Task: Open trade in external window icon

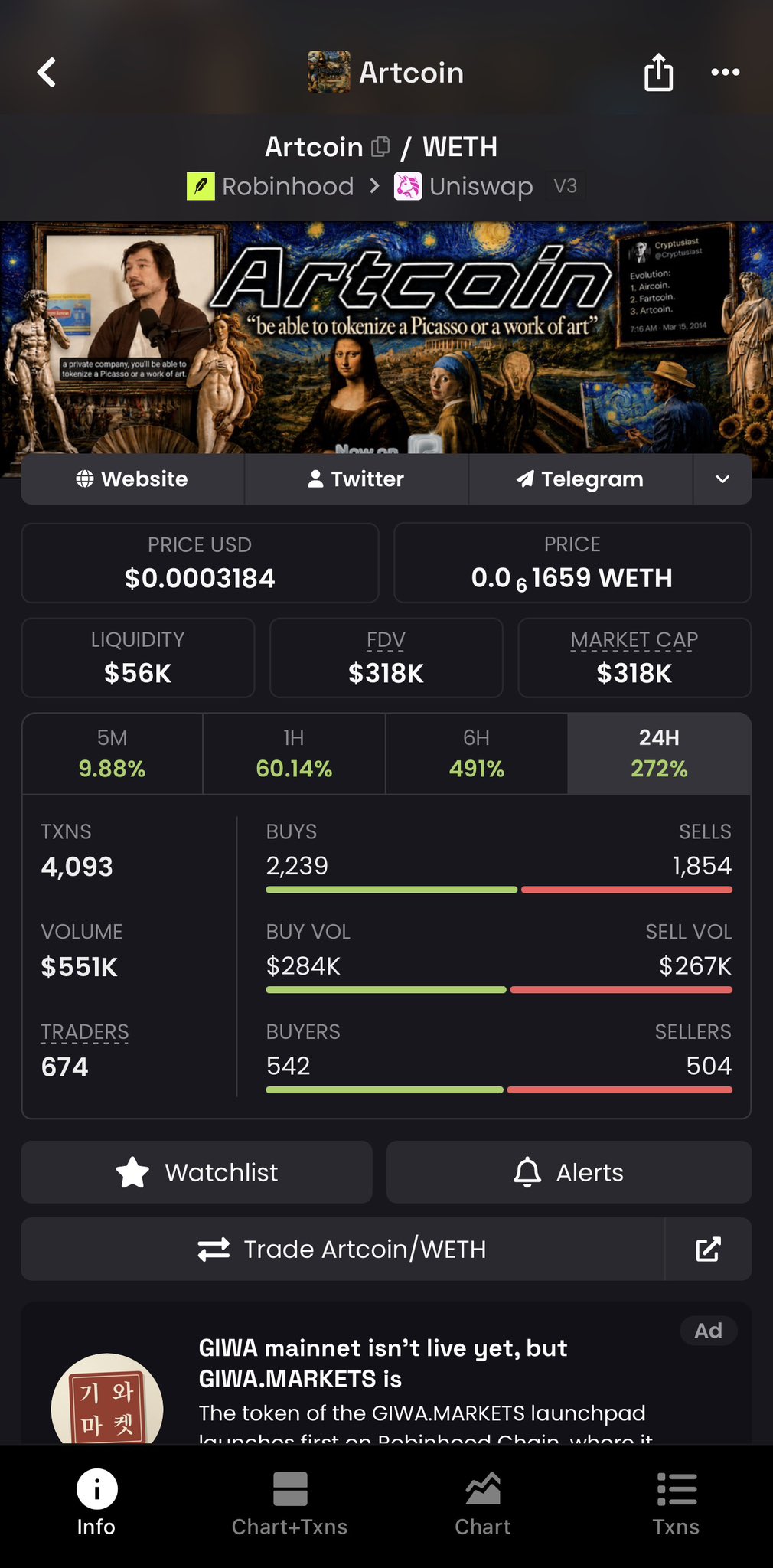Action: tap(708, 1249)
